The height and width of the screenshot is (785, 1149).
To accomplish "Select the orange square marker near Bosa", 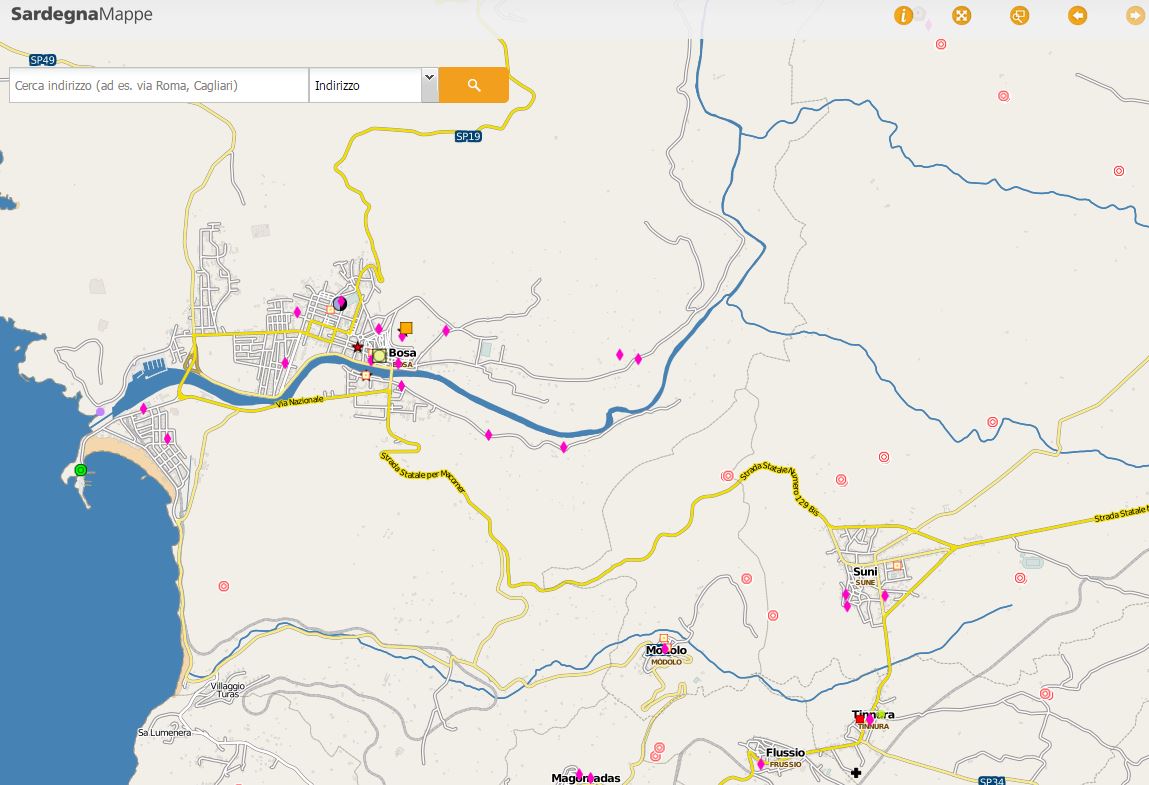I will click(406, 328).
